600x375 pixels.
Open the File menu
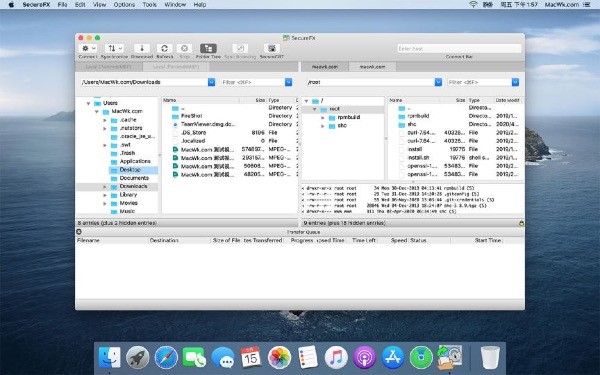coord(62,5)
